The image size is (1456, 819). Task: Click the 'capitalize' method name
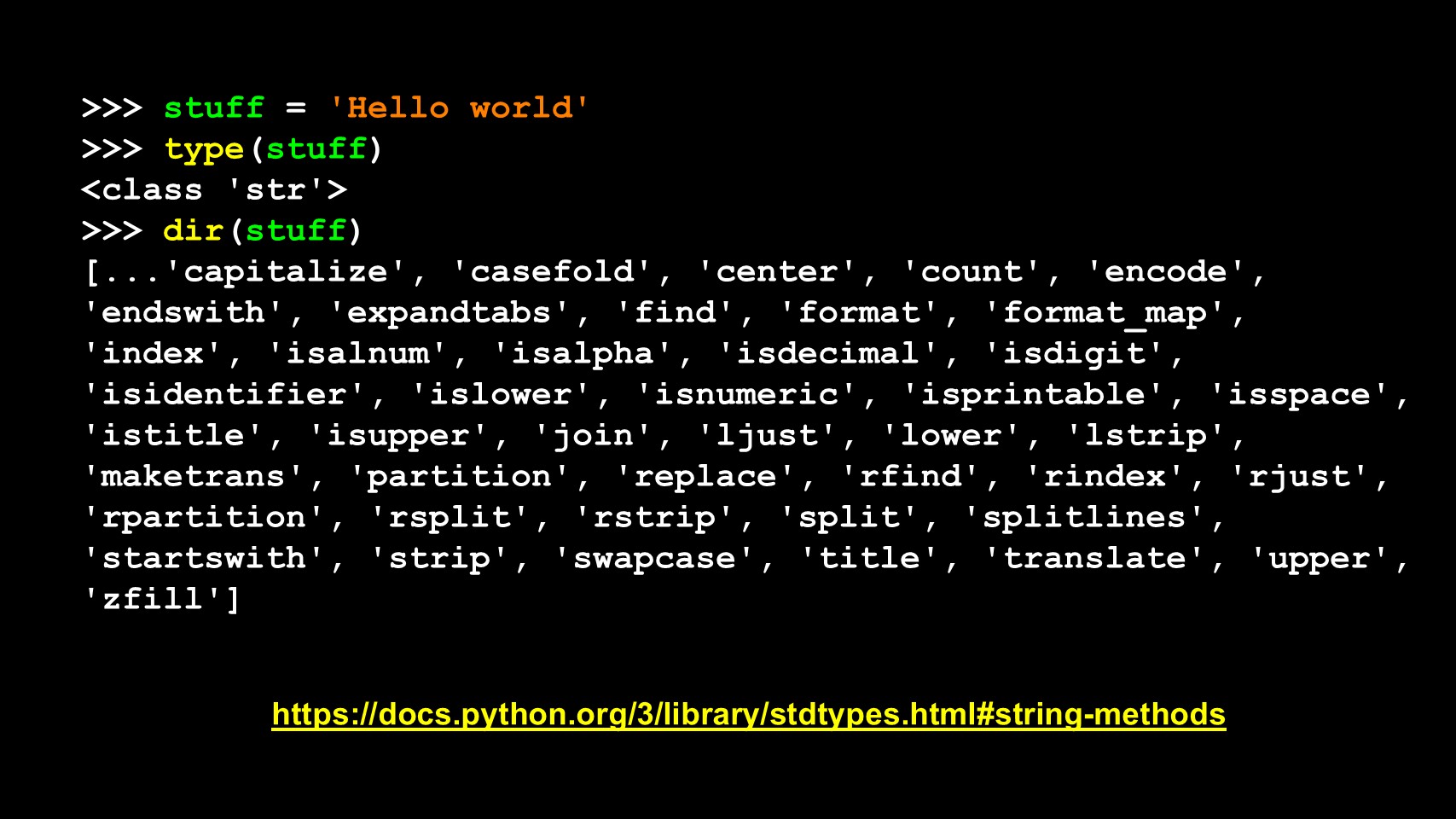click(286, 271)
